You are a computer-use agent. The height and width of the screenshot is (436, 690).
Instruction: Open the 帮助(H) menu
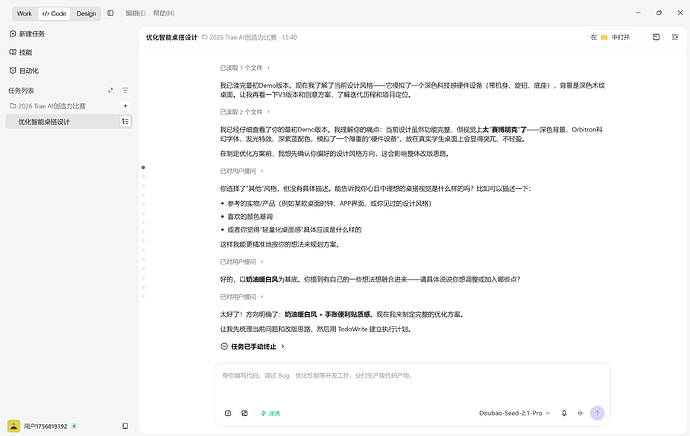(x=164, y=13)
